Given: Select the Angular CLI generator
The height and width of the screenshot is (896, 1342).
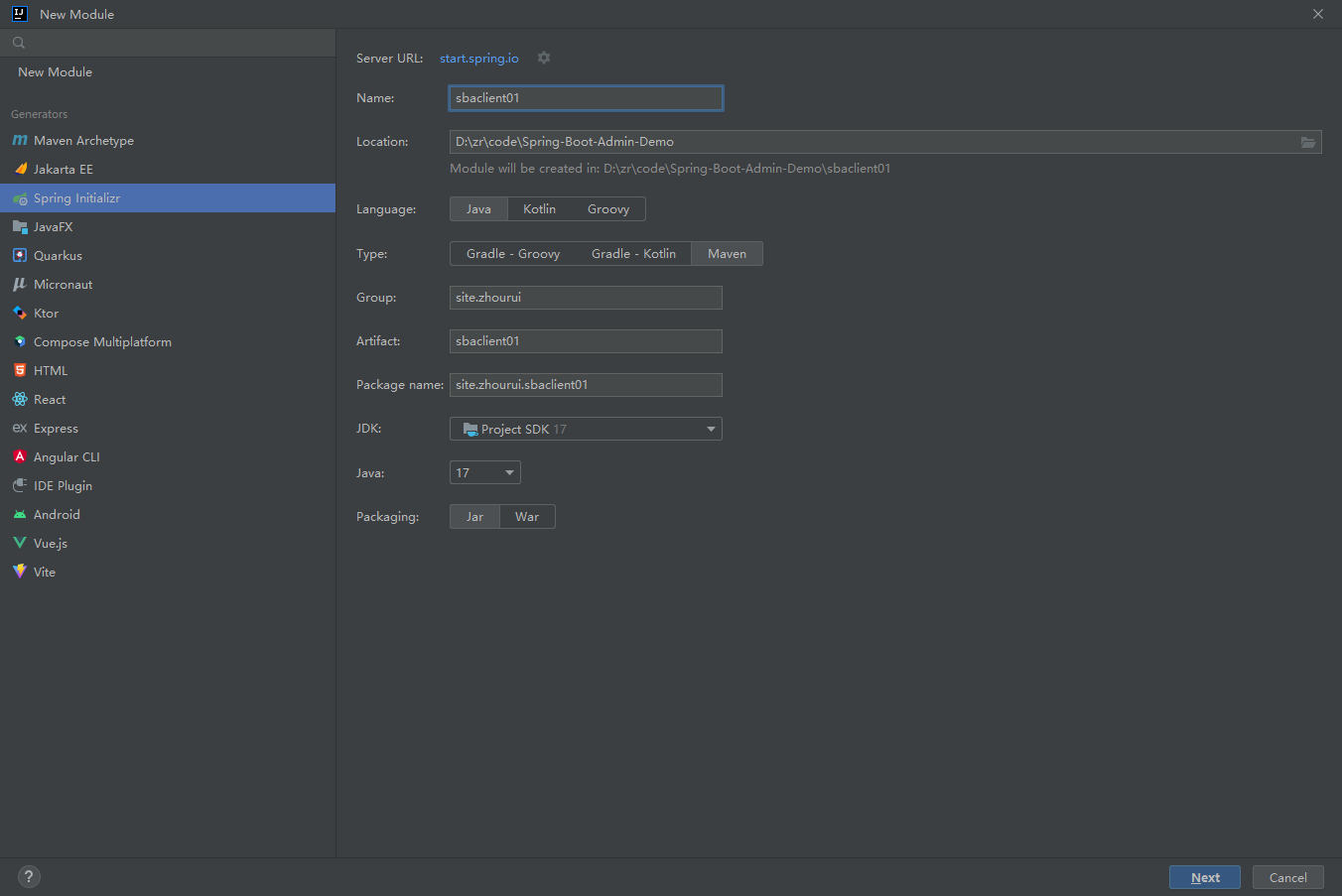Looking at the screenshot, I should tap(168, 456).
